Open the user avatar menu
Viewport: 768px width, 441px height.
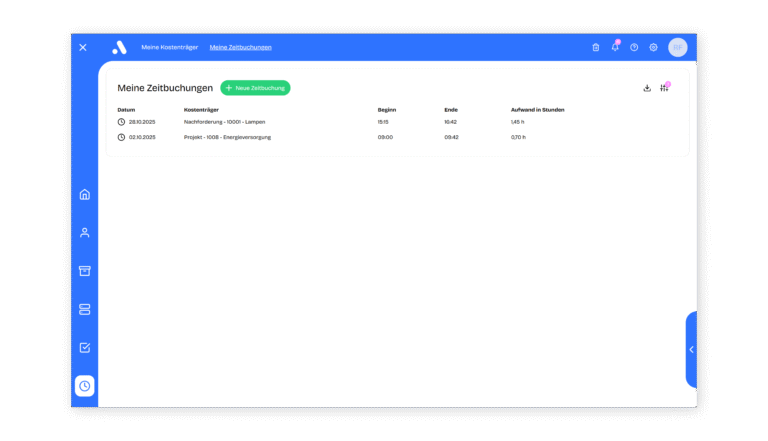pyautogui.click(x=678, y=47)
